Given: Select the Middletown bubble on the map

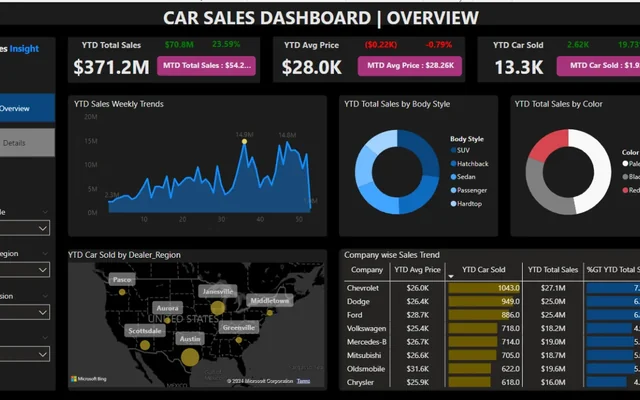Looking at the screenshot, I should click(x=270, y=313).
